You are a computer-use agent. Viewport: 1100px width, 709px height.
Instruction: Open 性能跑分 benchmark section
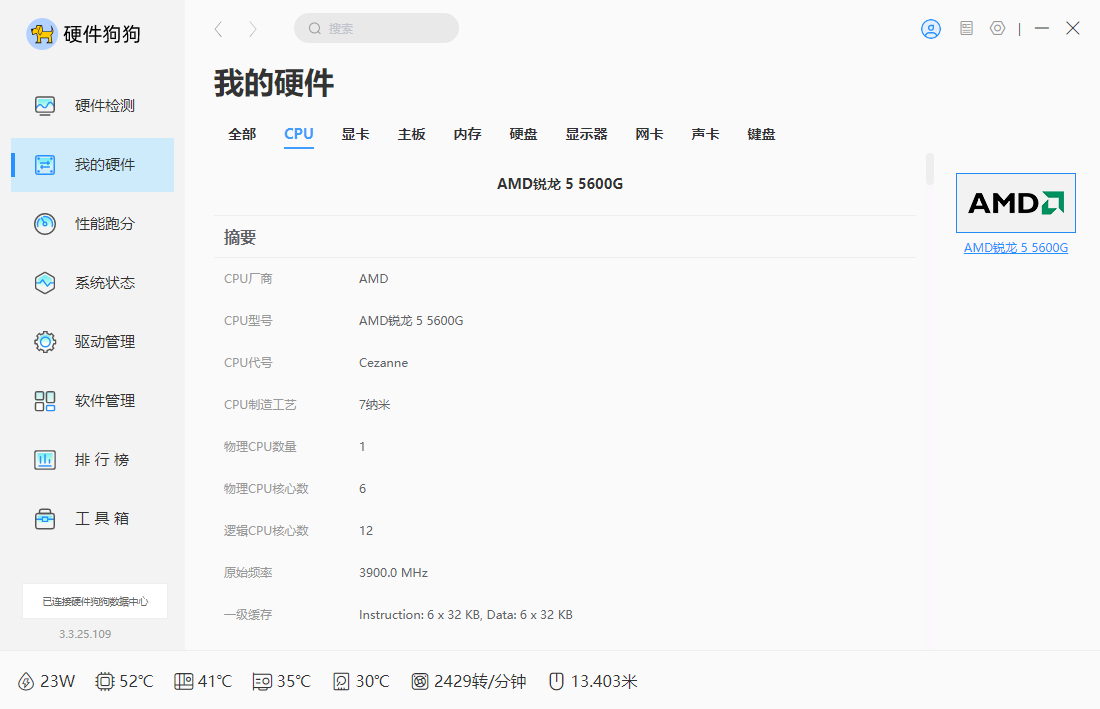93,224
